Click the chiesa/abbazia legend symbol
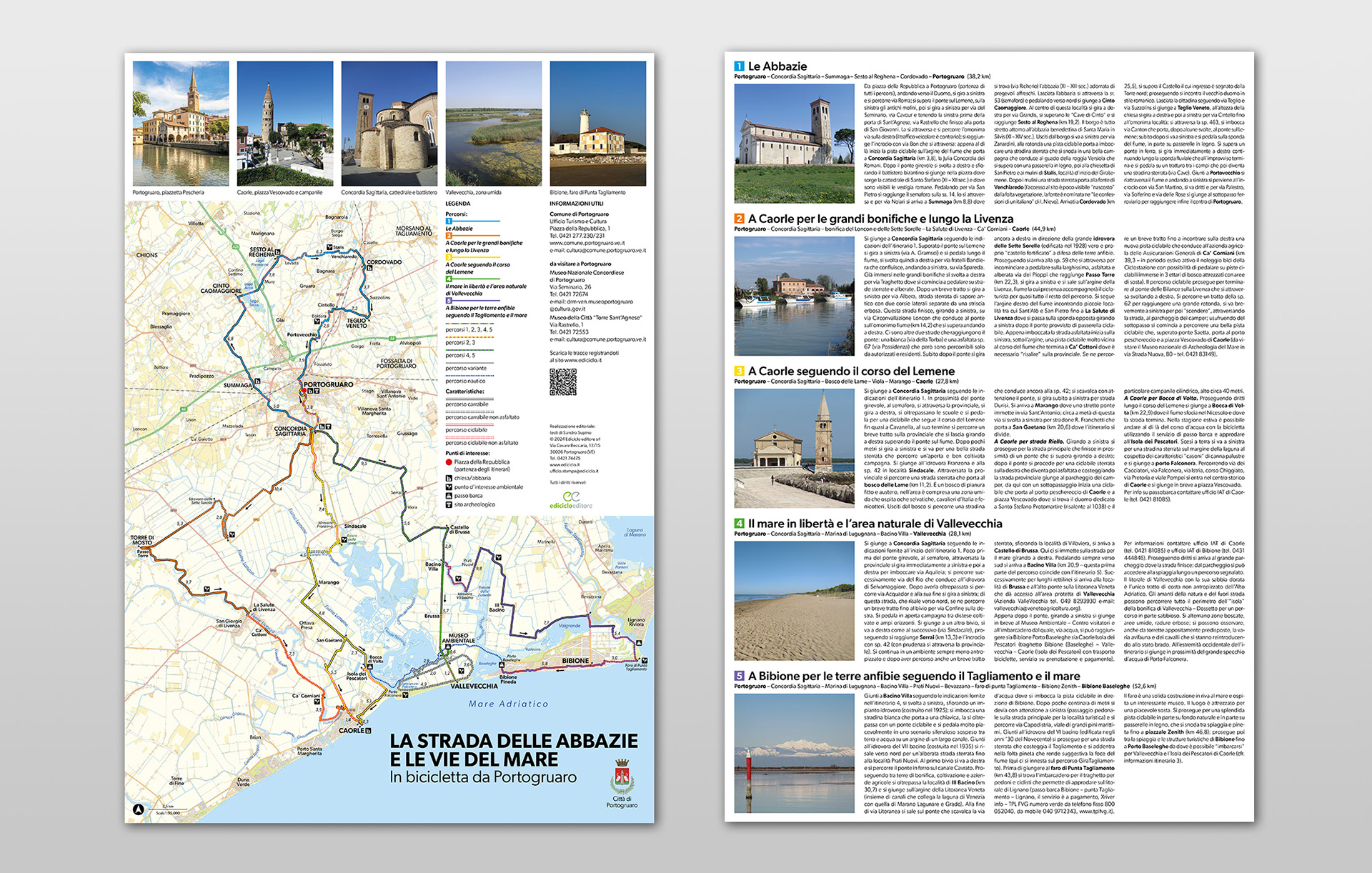This screenshot has height=873, width=1372. pos(449,479)
